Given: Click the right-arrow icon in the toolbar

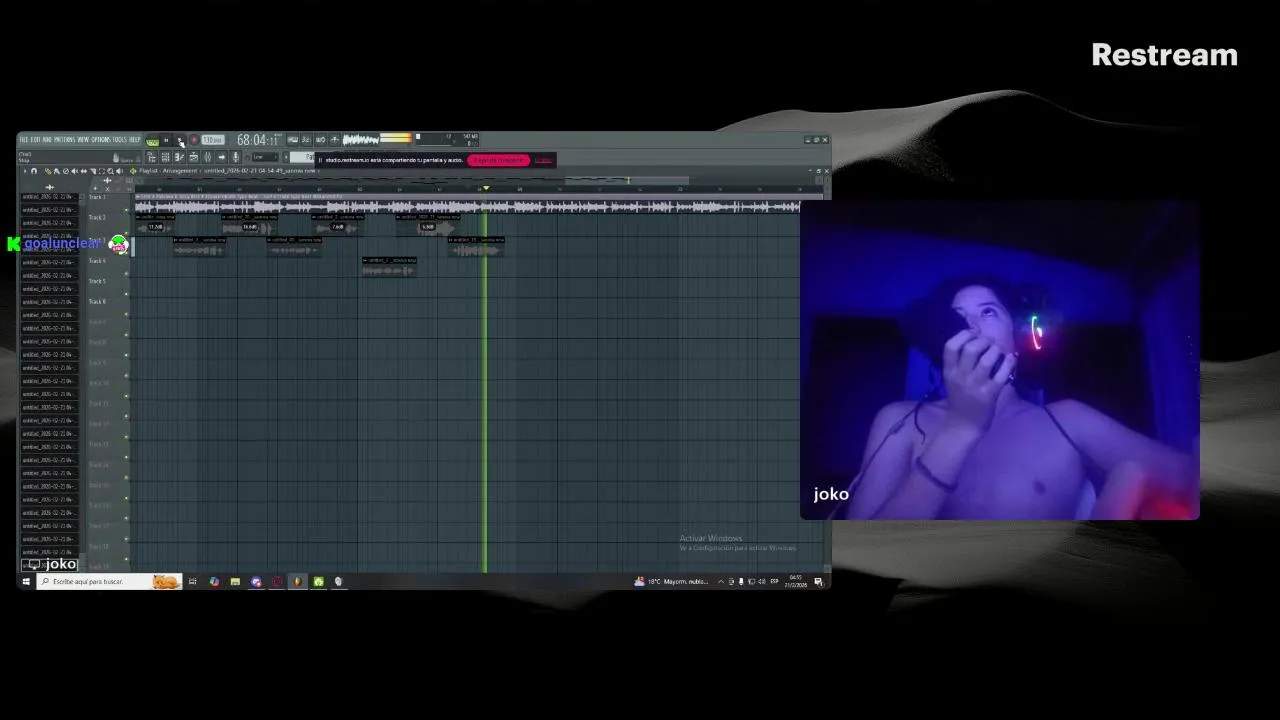Looking at the screenshot, I should click(221, 157).
